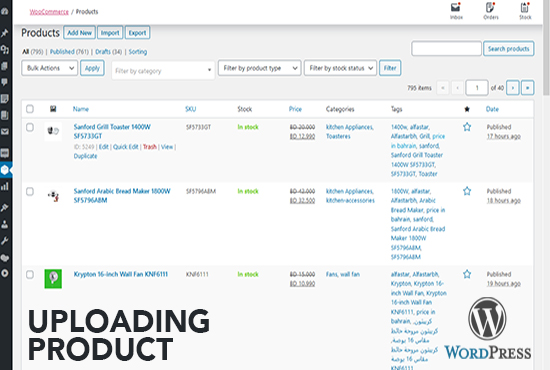Show All (795) products view
Screen dimensions: 550x370
coord(33,52)
